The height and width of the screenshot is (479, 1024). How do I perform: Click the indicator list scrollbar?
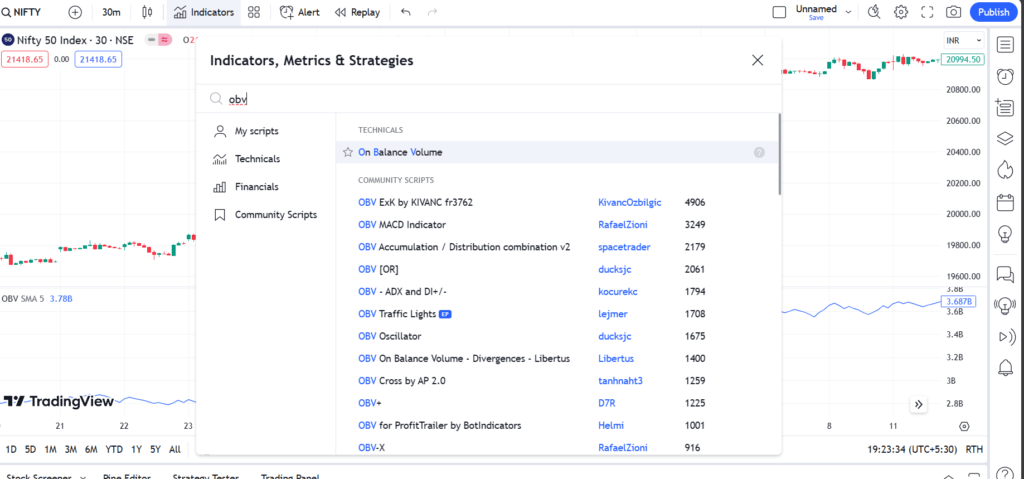tap(779, 154)
